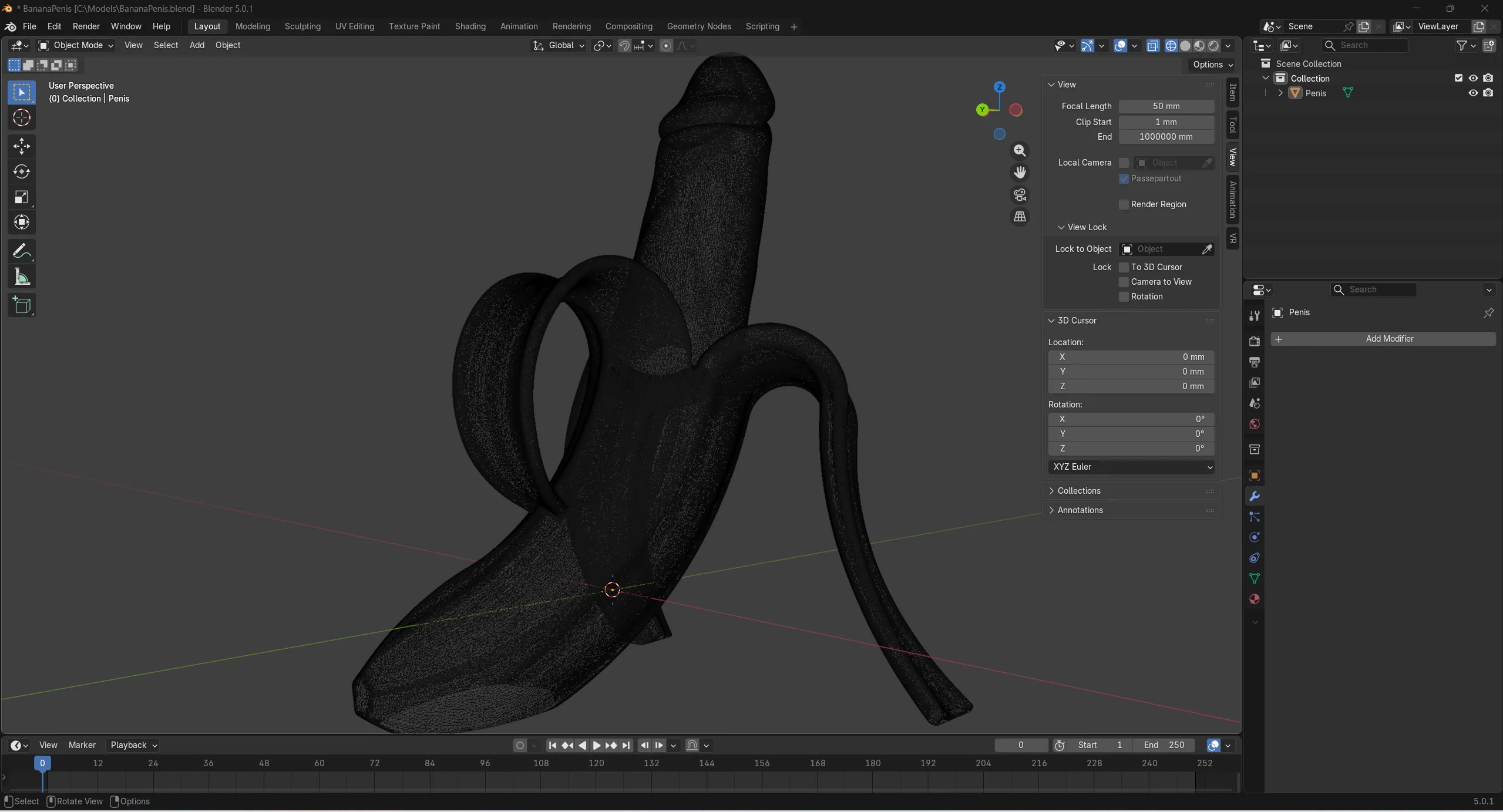Open the Modifiers wrench properties tab
The image size is (1503, 812).
(1255, 496)
